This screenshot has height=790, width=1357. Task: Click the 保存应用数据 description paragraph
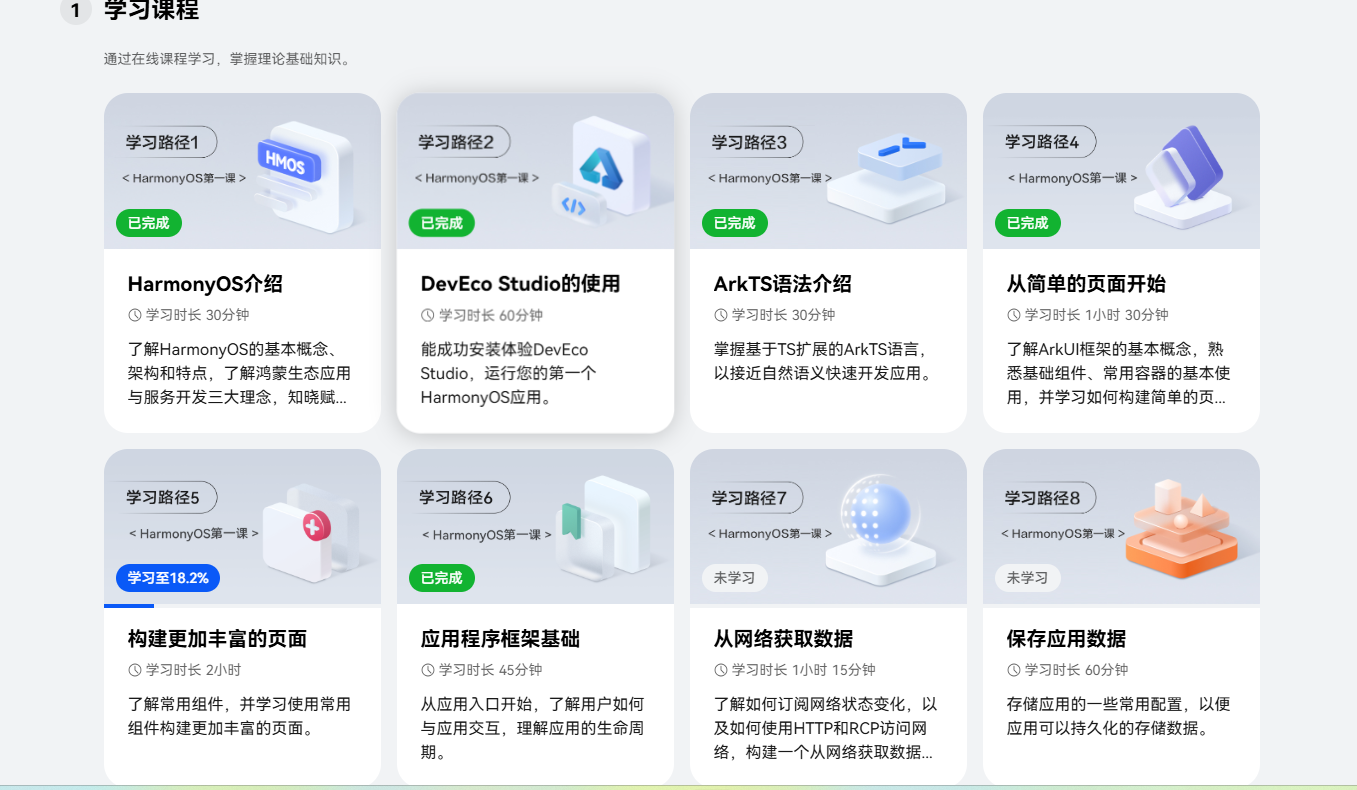(1118, 716)
